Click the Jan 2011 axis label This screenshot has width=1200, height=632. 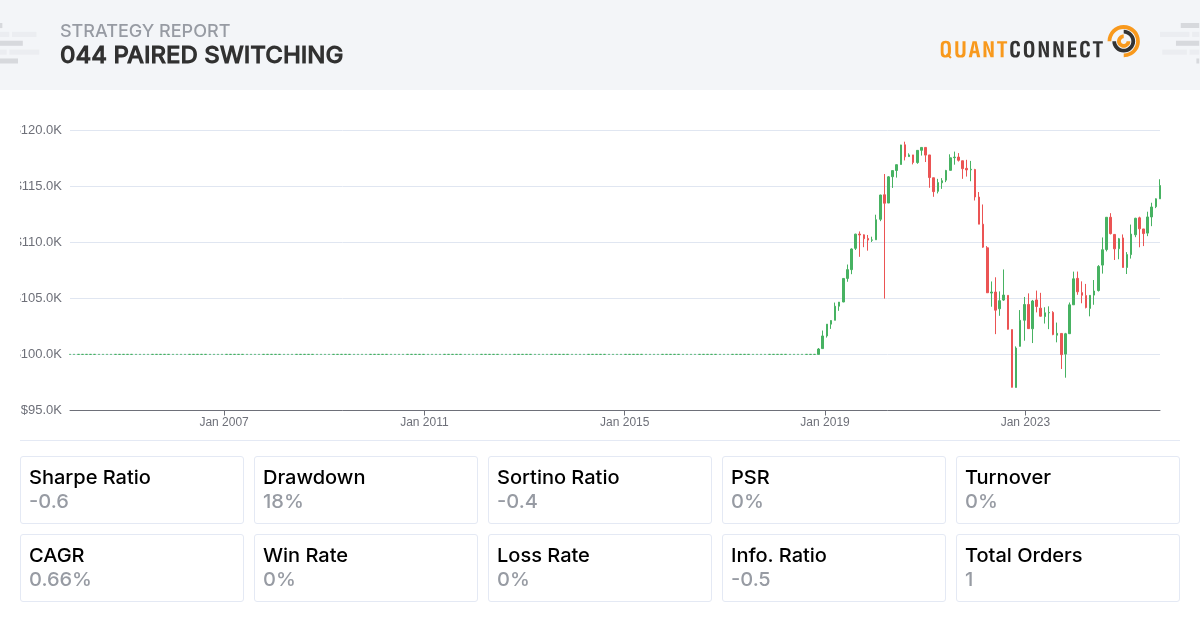(x=424, y=422)
